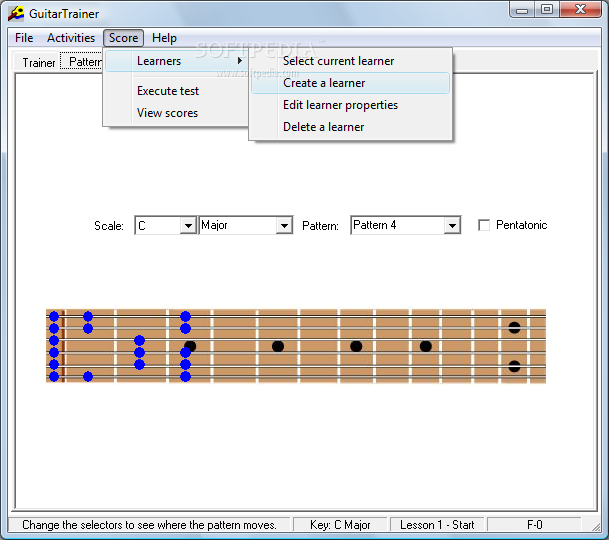Click Select current learner
Screen dimensions: 609x540
pos(350,61)
